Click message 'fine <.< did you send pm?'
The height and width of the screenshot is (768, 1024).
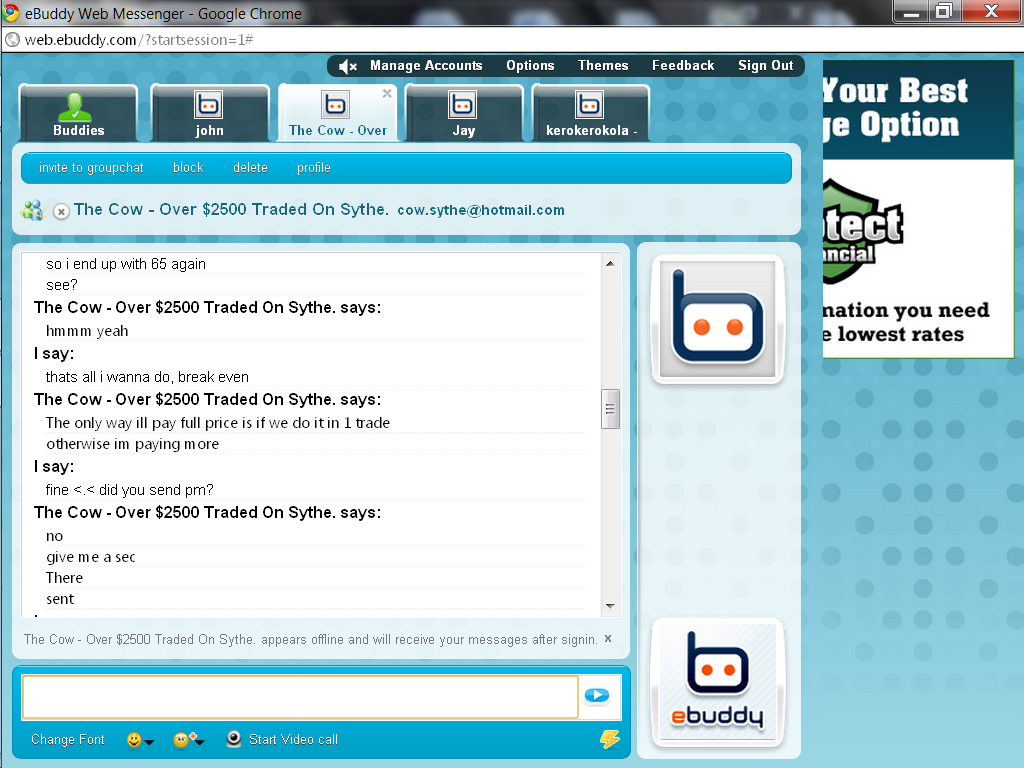pos(129,490)
